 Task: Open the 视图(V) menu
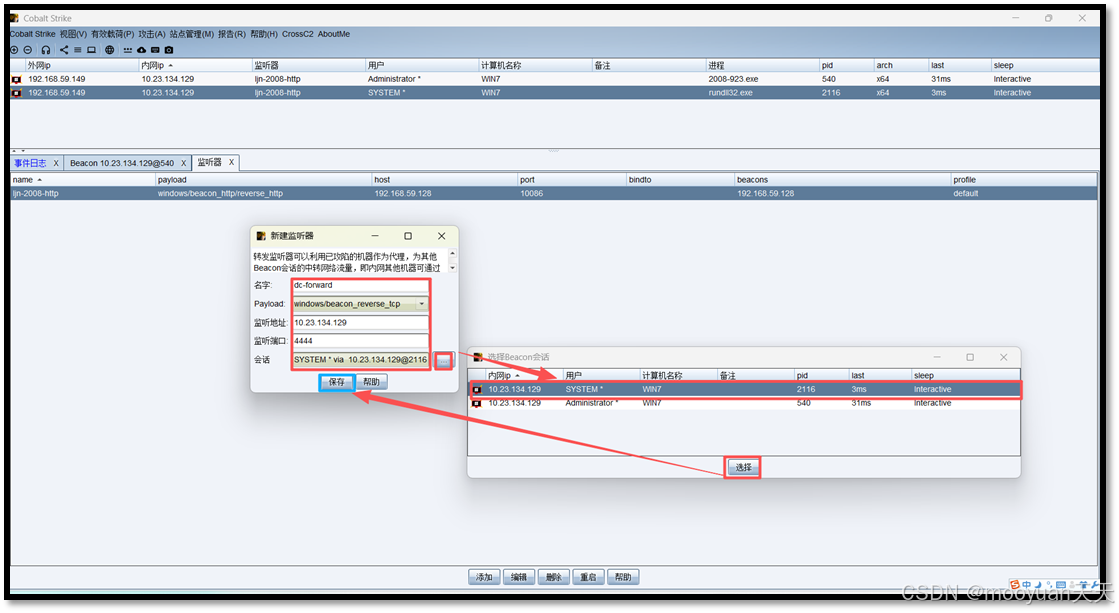pyautogui.click(x=73, y=34)
